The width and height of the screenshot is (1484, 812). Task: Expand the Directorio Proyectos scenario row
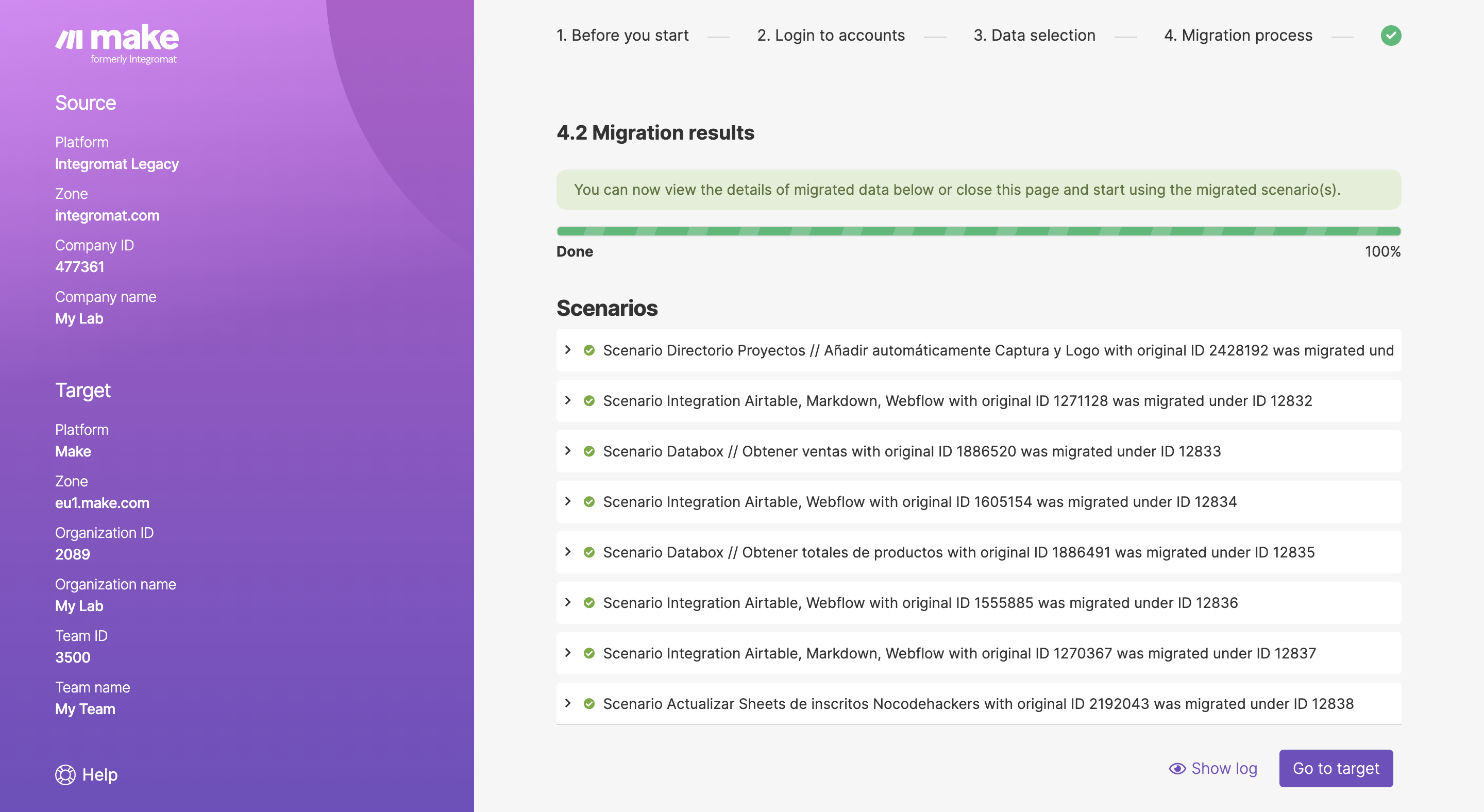pyautogui.click(x=568, y=350)
